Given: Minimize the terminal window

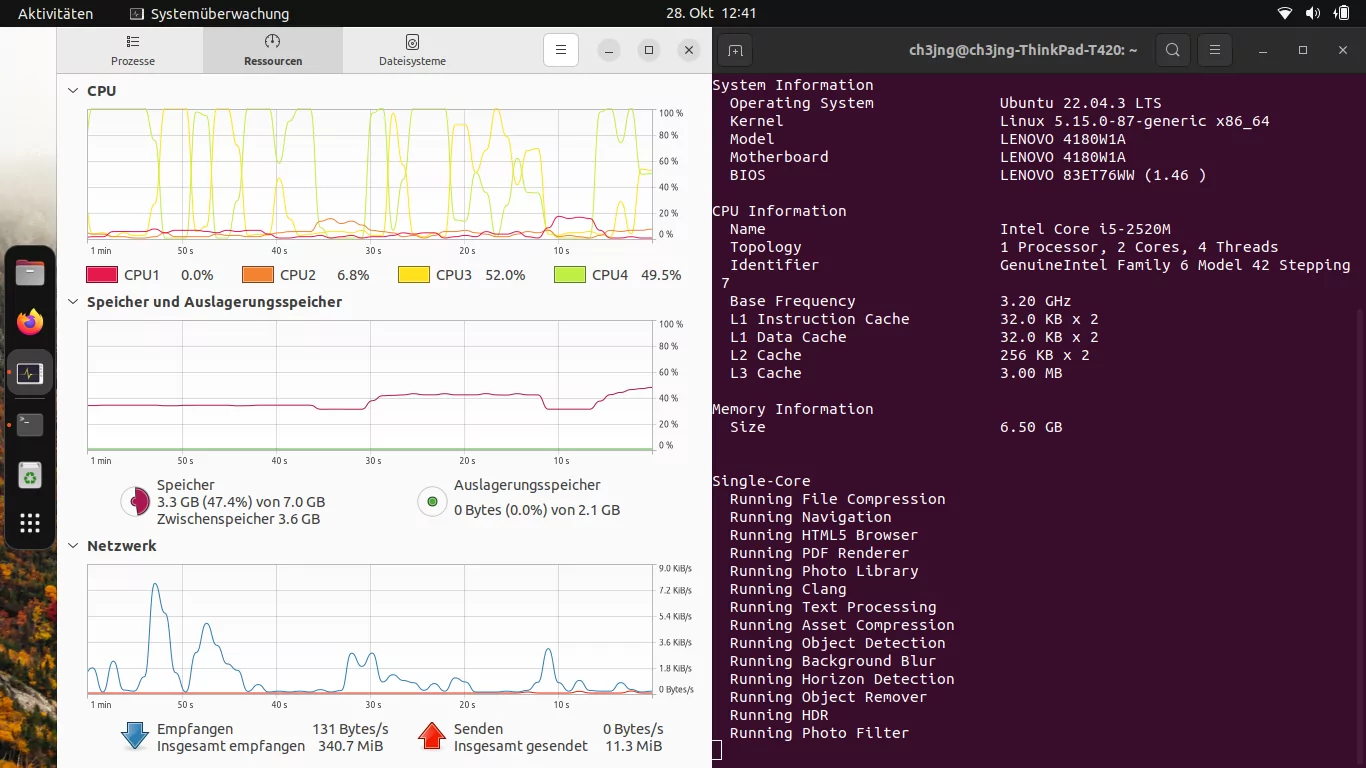Looking at the screenshot, I should [1264, 50].
